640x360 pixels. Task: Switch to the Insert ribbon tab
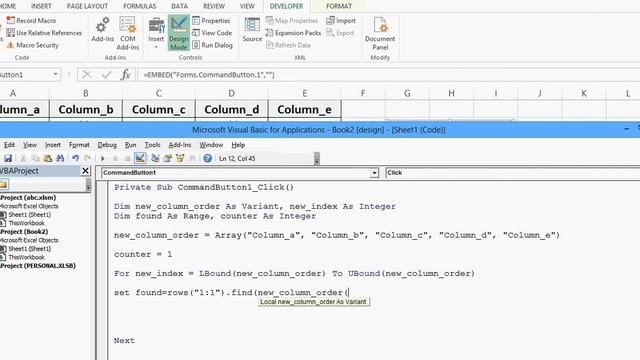click(x=41, y=6)
